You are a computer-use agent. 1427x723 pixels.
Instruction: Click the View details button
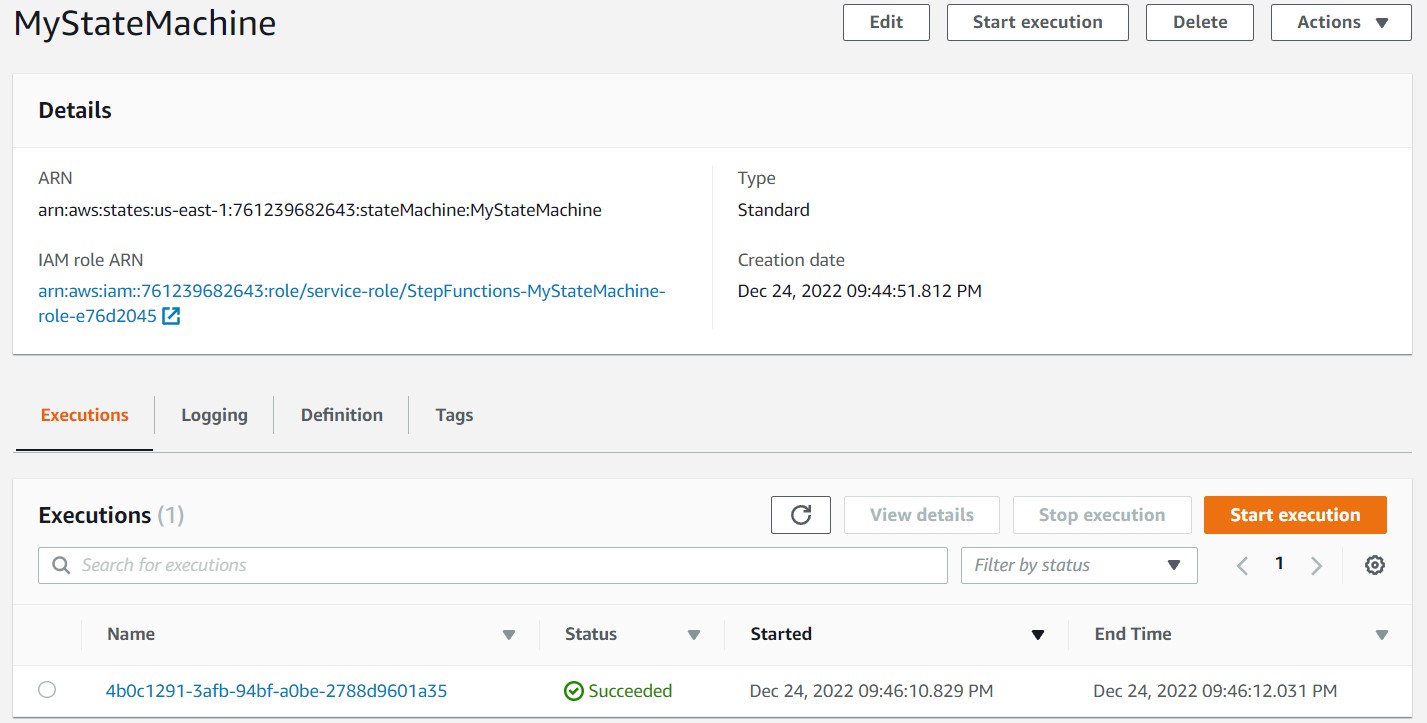(x=922, y=515)
